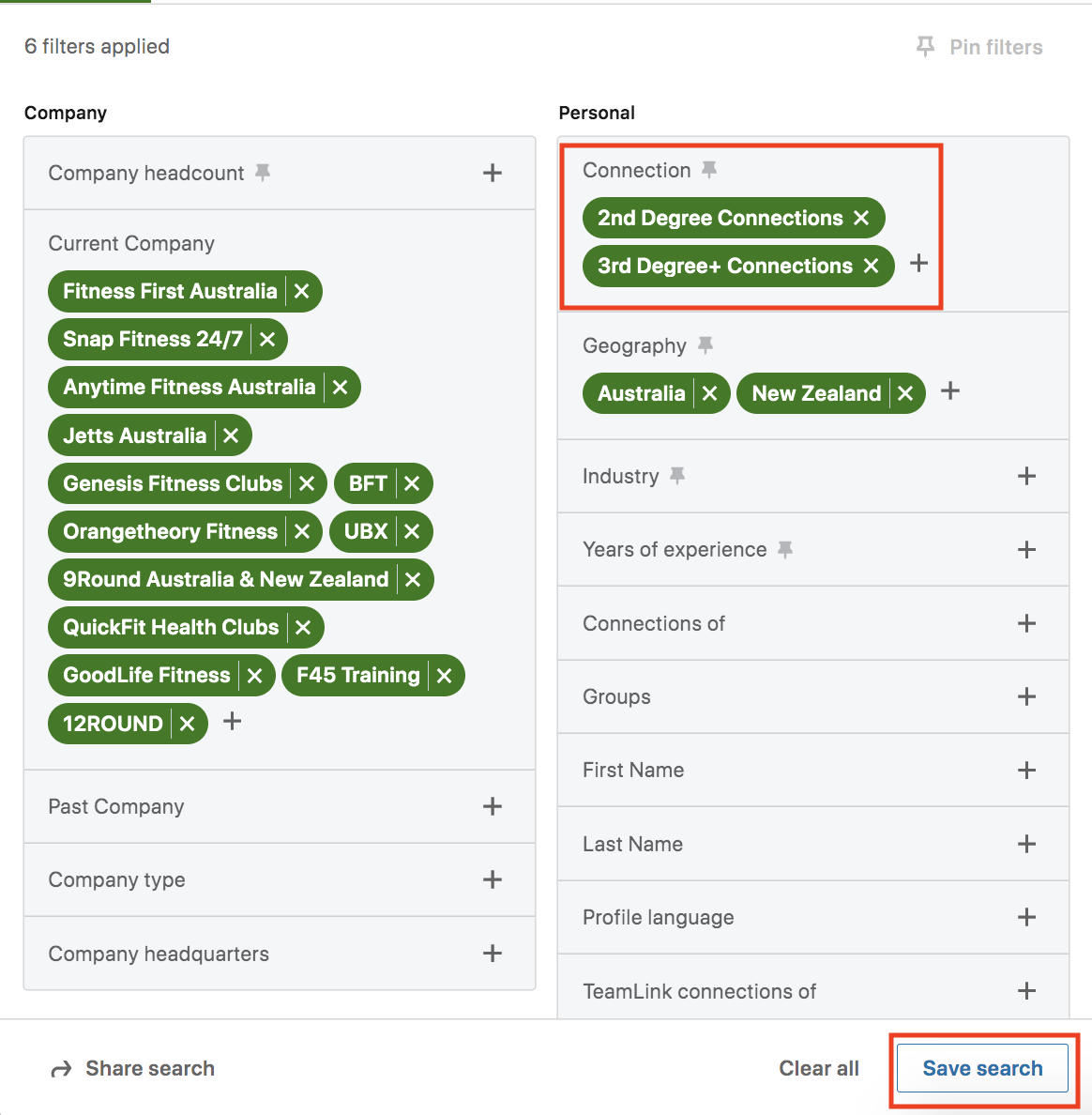
Task: Remove the F45 Training filter chip
Action: [x=445, y=676]
